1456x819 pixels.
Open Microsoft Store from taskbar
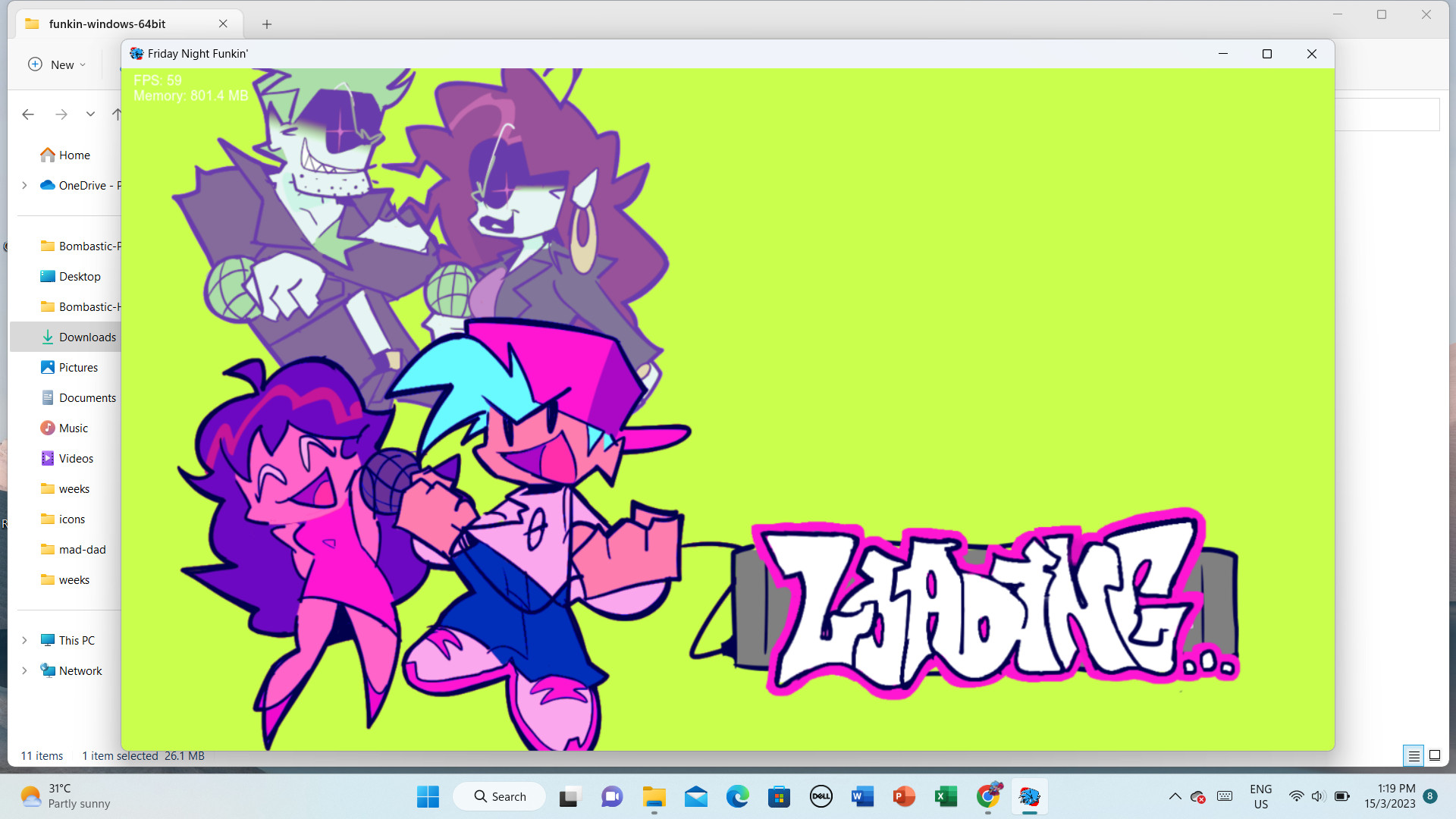click(x=779, y=796)
